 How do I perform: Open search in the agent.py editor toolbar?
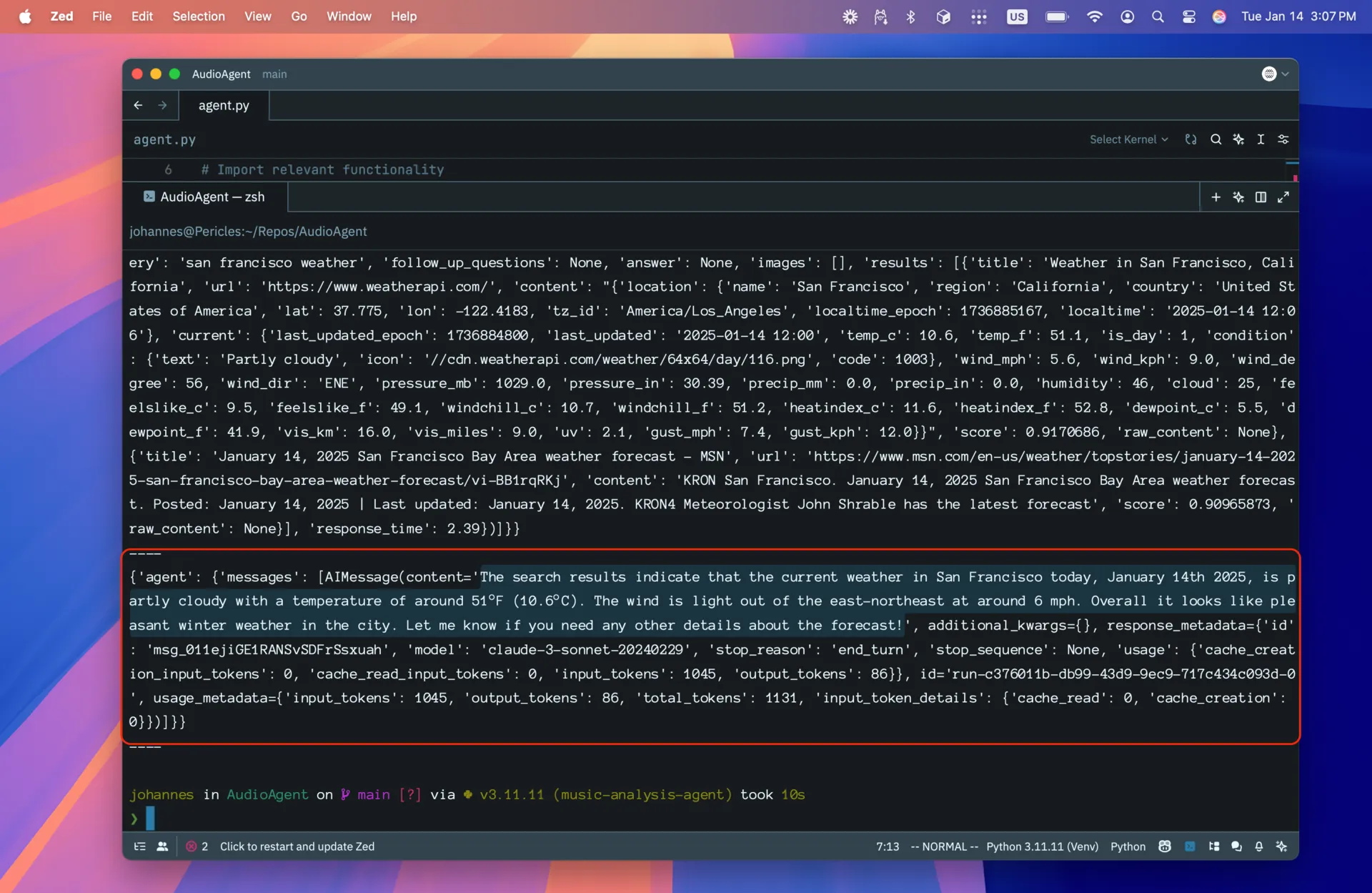[1216, 139]
